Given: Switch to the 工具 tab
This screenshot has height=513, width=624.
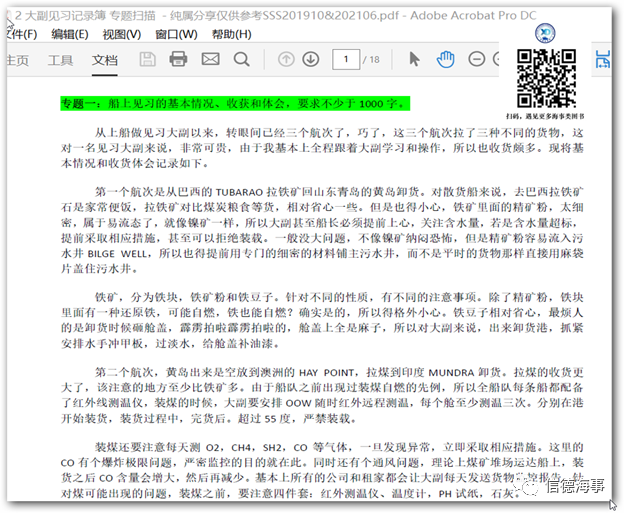Looking at the screenshot, I should pos(60,60).
